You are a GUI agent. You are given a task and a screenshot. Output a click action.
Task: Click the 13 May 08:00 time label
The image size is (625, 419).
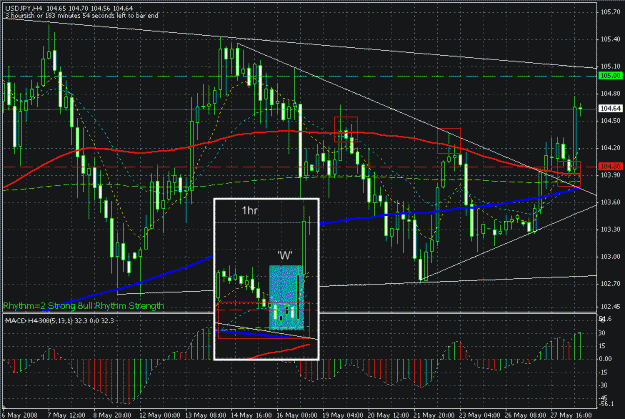pyautogui.click(x=206, y=415)
